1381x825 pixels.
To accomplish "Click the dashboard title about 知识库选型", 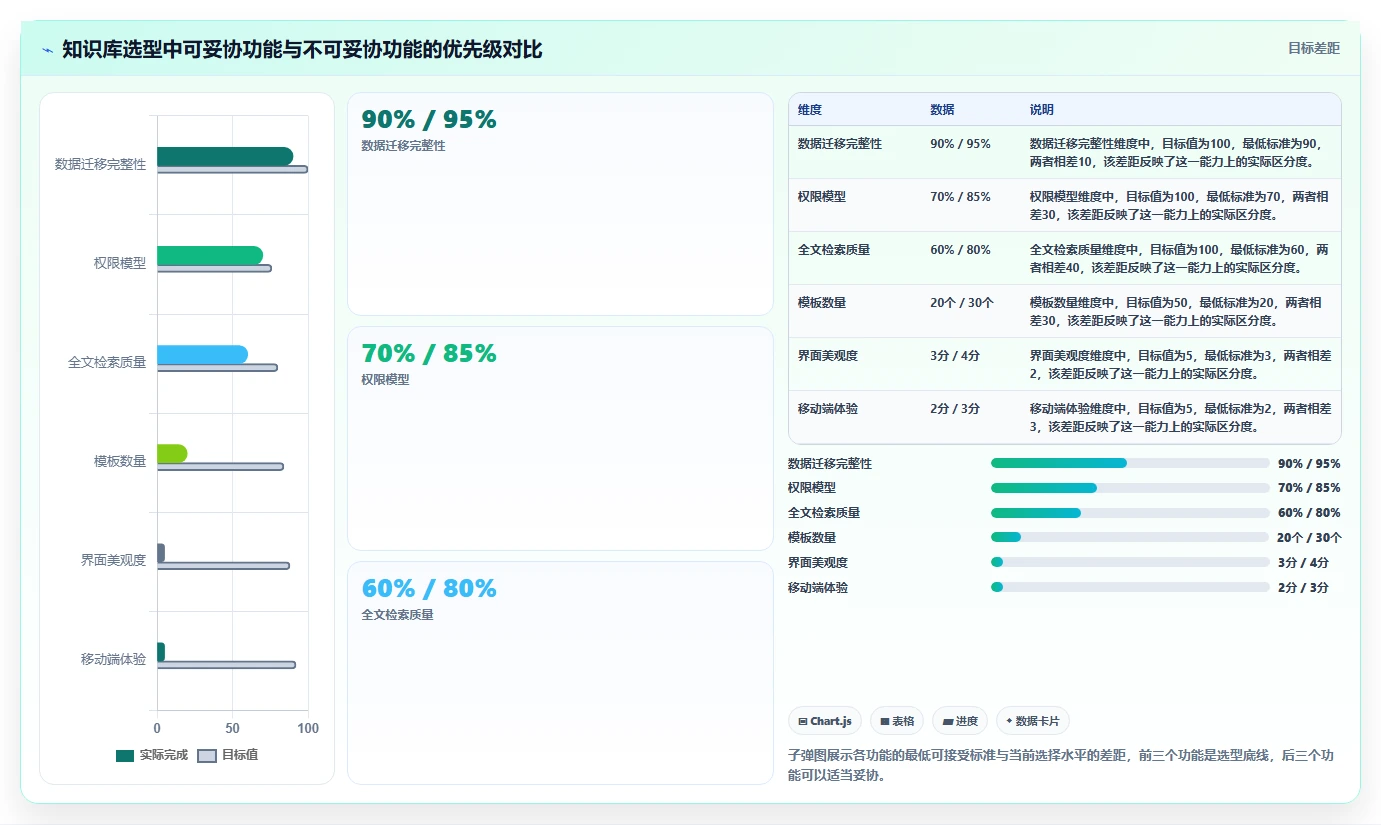I will click(x=302, y=50).
